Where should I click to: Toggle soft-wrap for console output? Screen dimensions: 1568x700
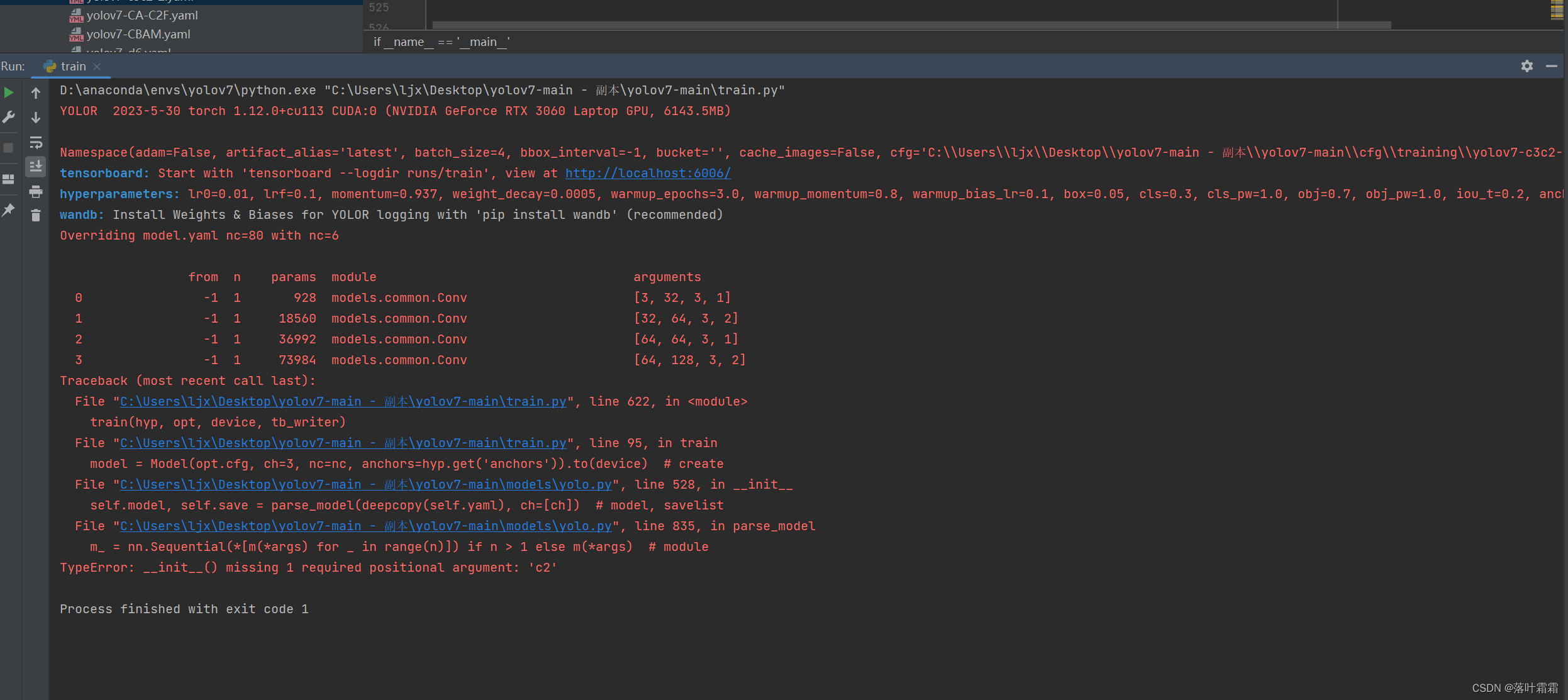click(36, 142)
